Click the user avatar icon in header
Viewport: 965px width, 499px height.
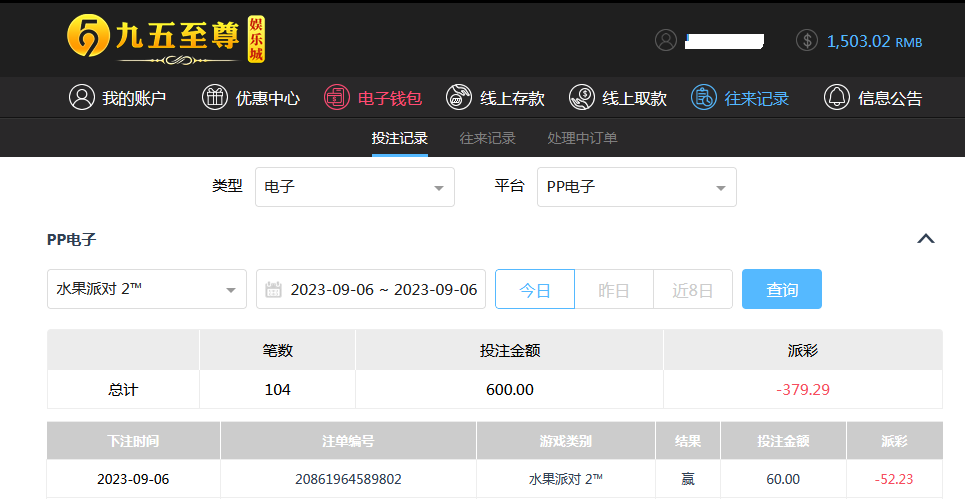coord(665,41)
